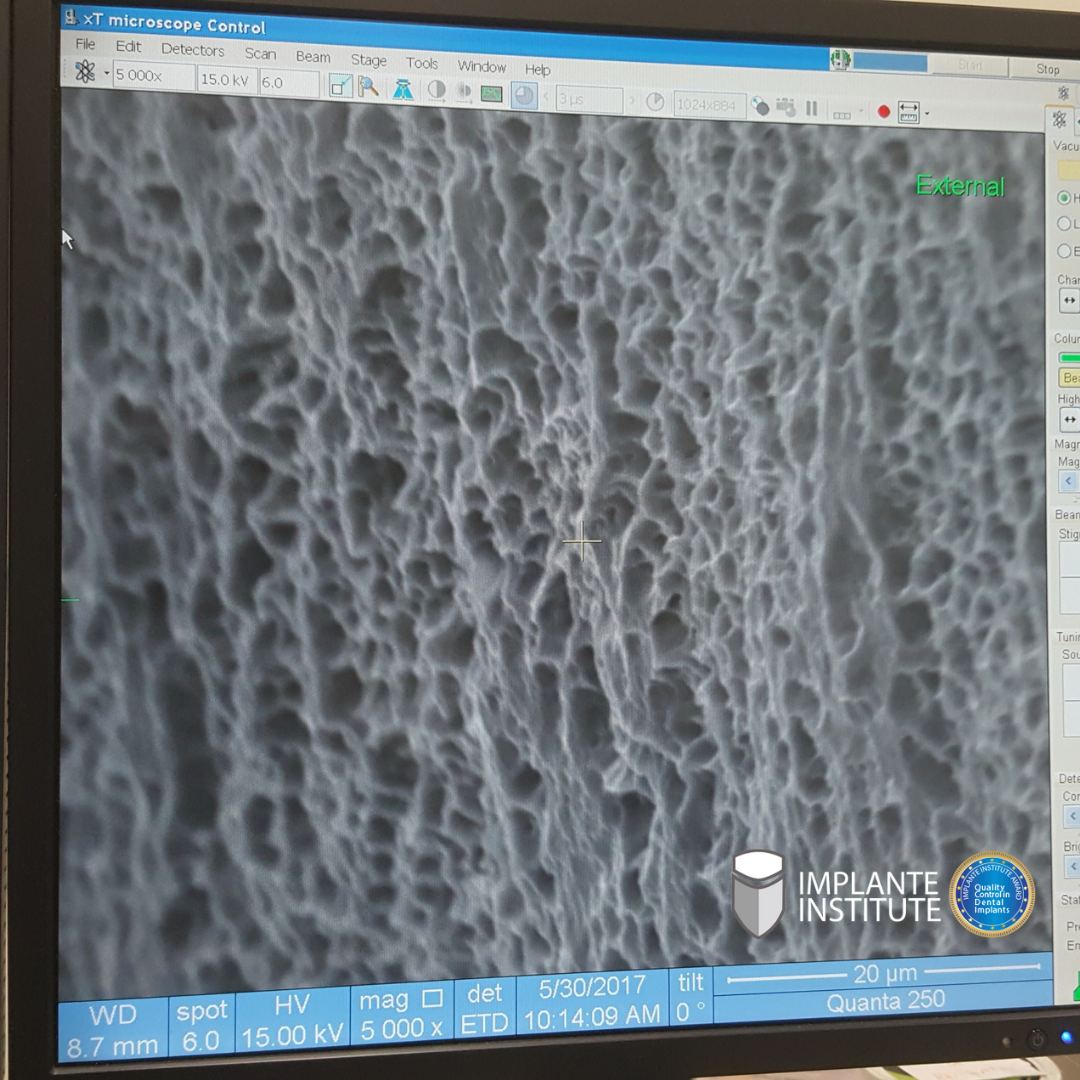Image resolution: width=1080 pixels, height=1080 pixels.
Task: Click the 15.0 kV high voltage field
Action: 226,80
